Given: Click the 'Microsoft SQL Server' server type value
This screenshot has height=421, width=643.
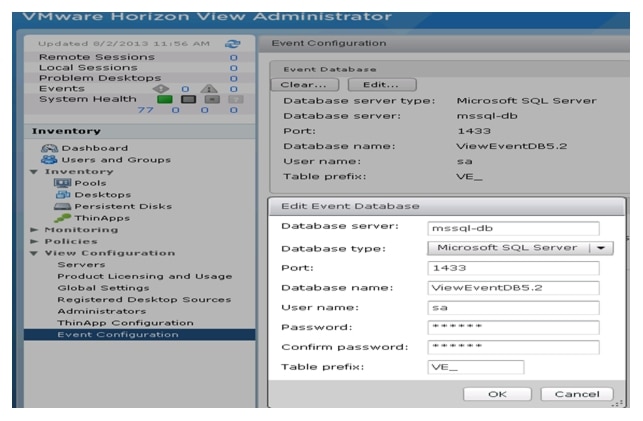Looking at the screenshot, I should click(527, 101).
